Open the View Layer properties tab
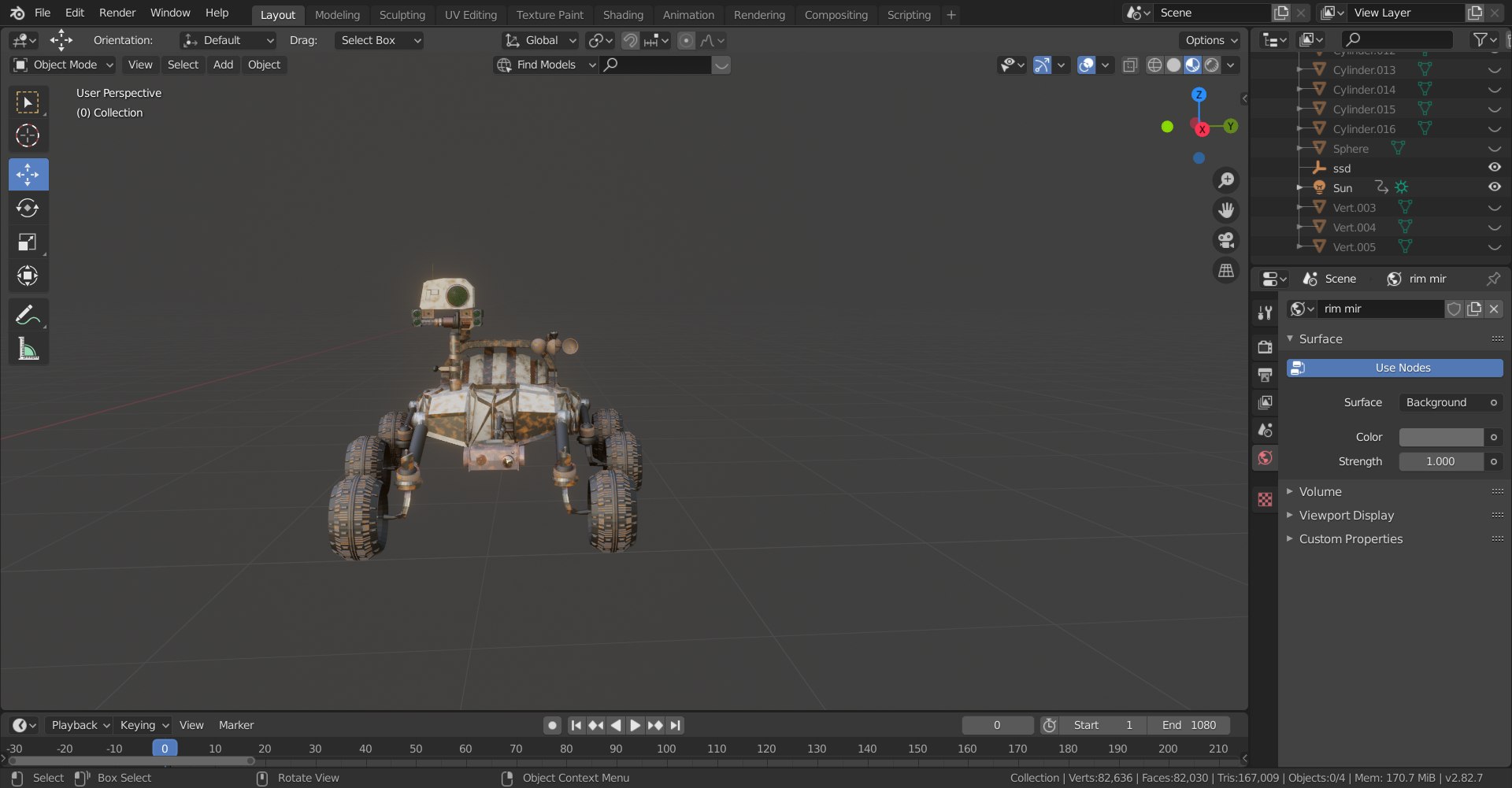 point(1265,402)
